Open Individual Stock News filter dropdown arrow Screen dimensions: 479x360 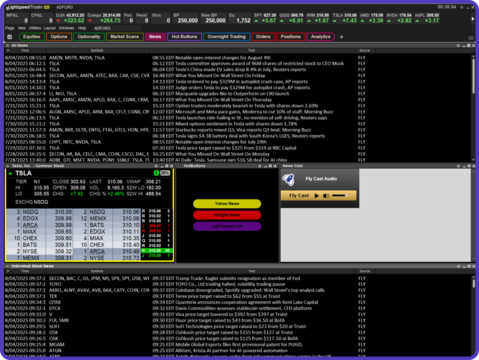pos(8,271)
